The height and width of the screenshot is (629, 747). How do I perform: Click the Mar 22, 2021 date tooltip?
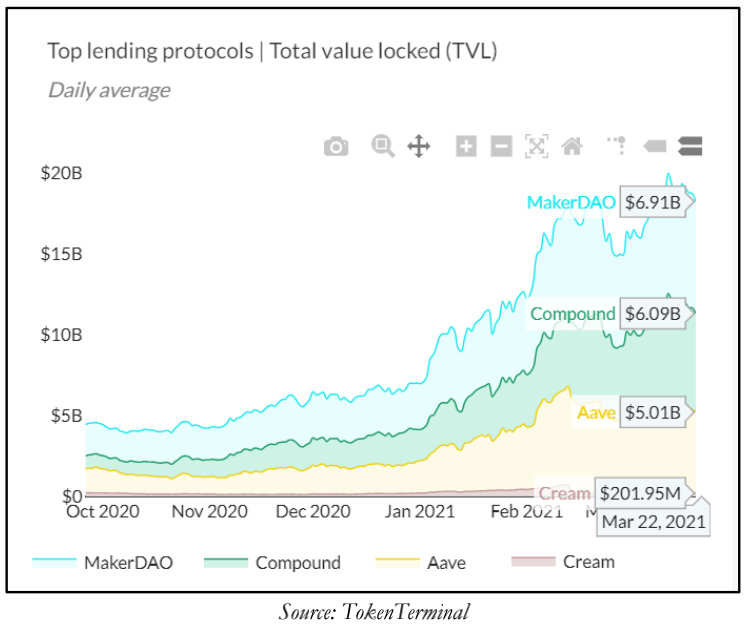tap(655, 521)
